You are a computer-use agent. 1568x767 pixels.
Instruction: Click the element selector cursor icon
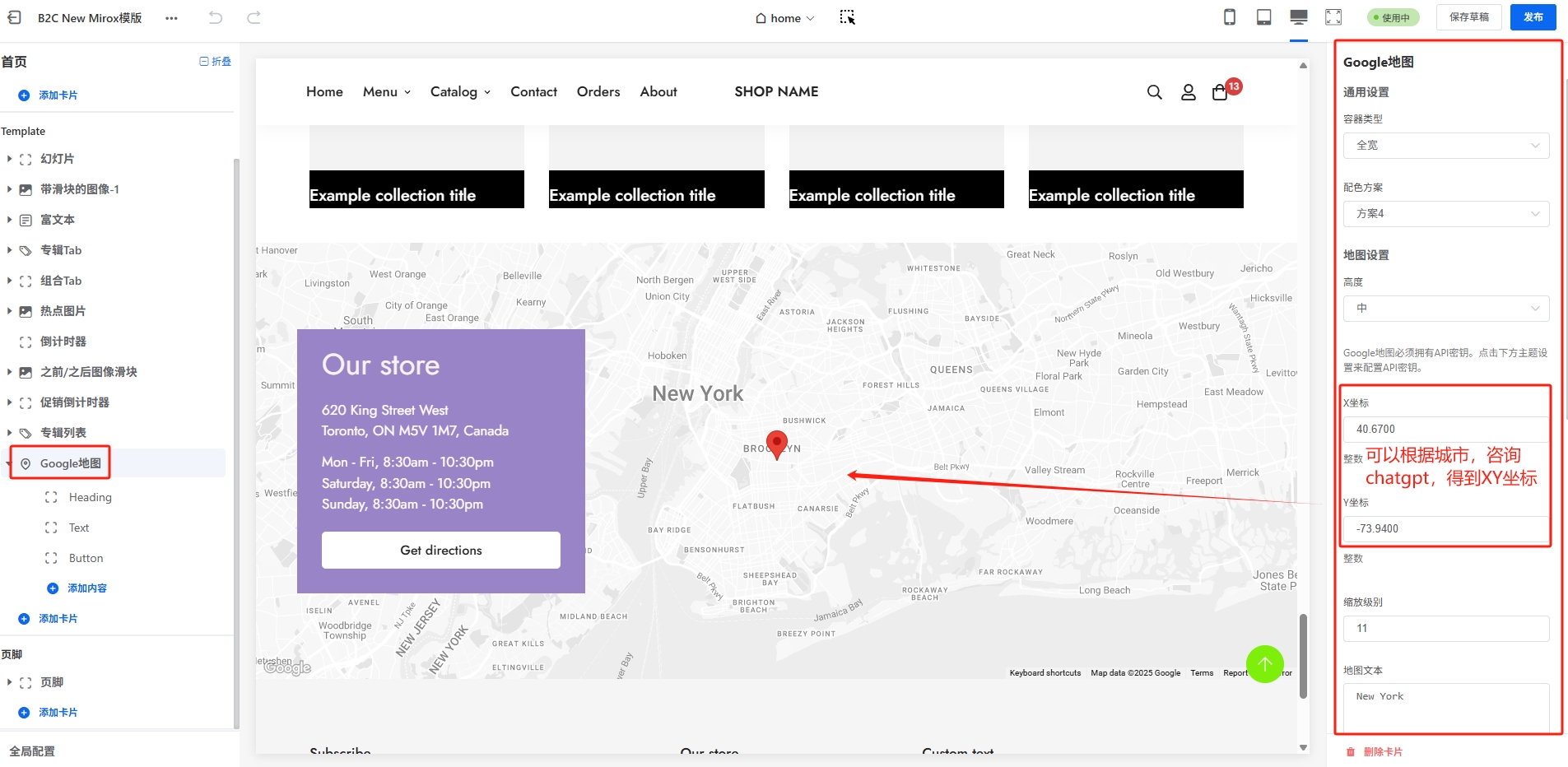click(847, 17)
